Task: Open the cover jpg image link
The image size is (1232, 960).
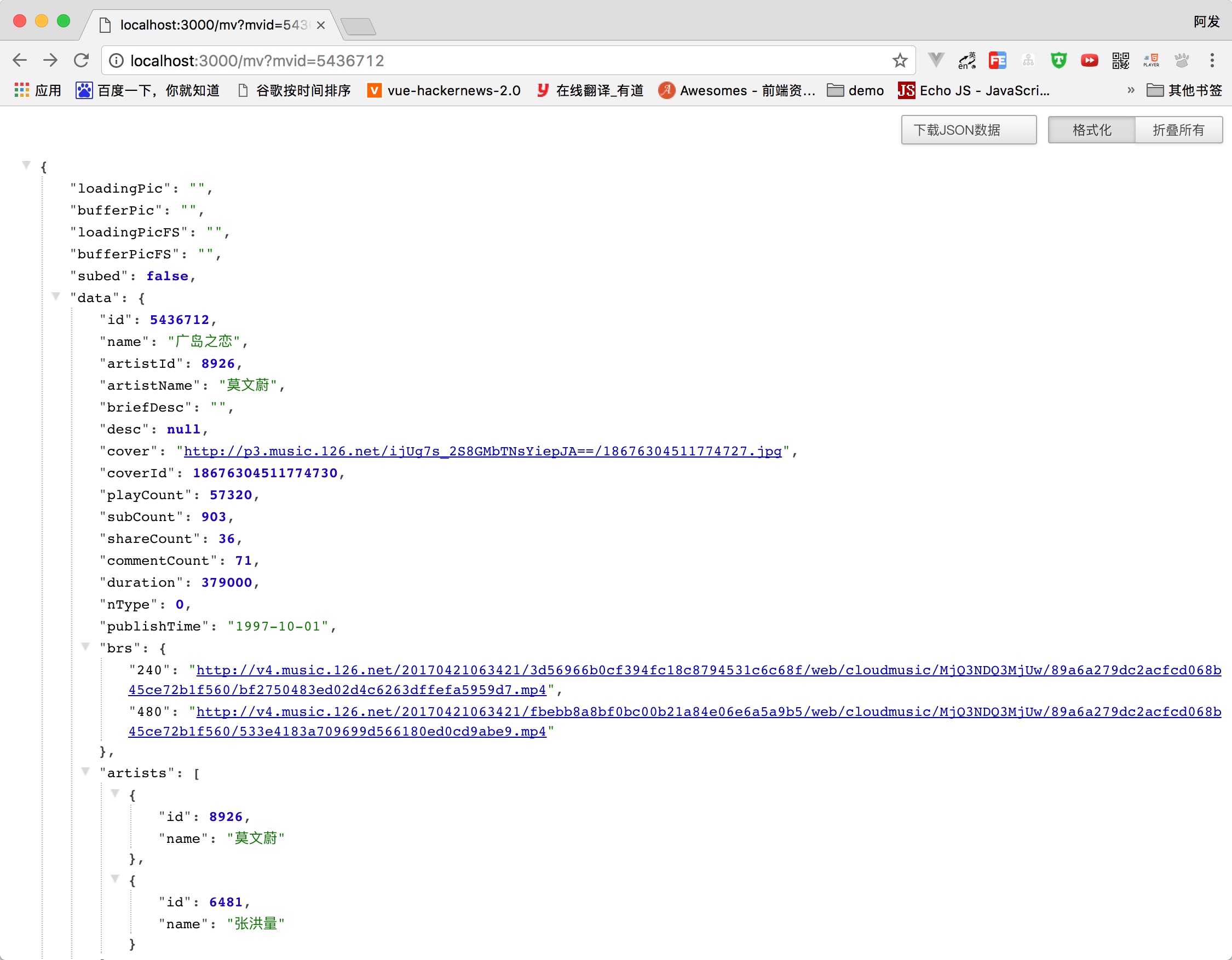Action: pyautogui.click(x=482, y=452)
